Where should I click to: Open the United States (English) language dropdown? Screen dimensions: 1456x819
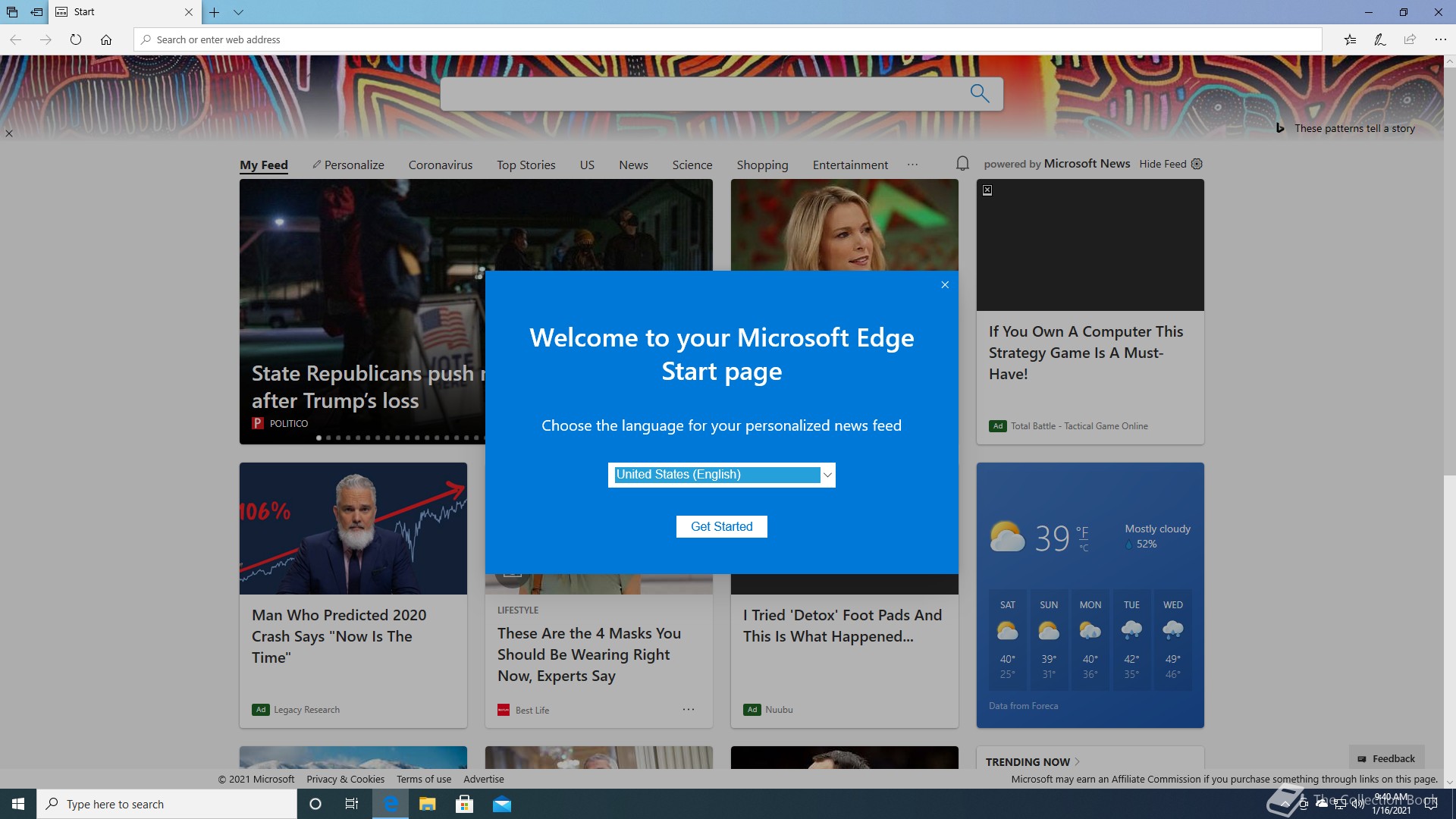tap(721, 475)
